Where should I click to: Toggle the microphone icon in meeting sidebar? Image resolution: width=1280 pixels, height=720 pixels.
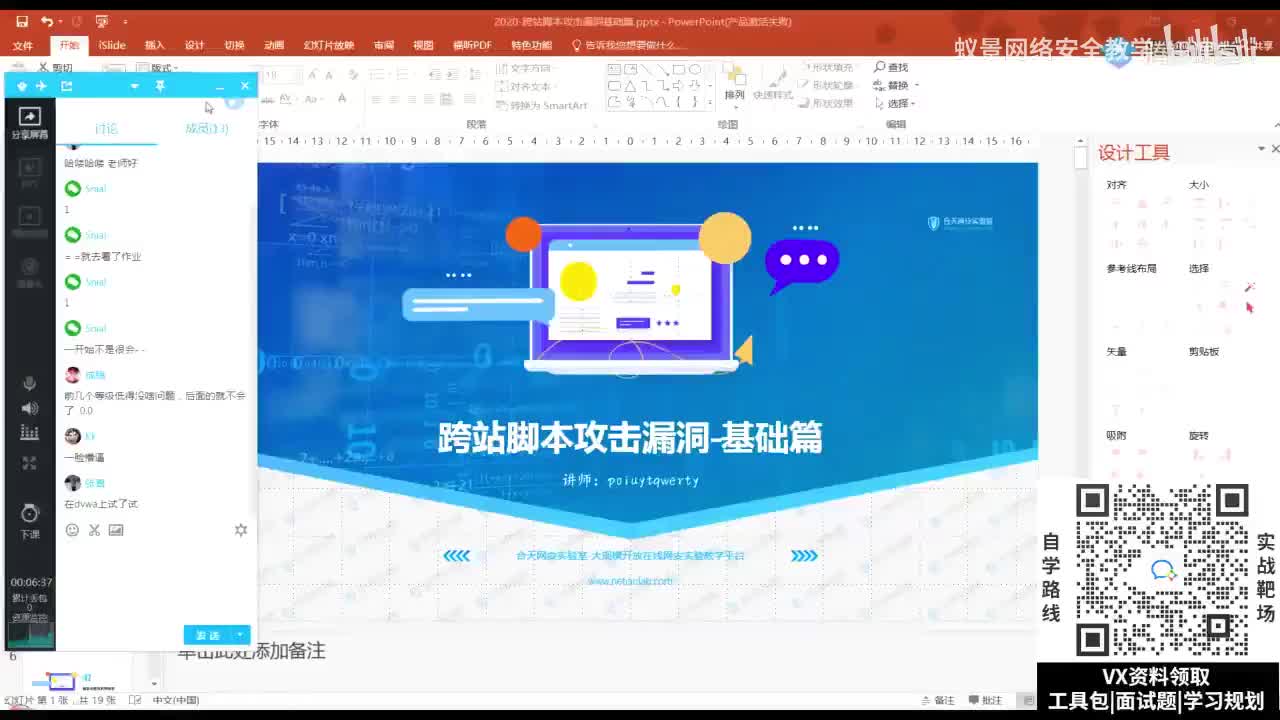[29, 384]
